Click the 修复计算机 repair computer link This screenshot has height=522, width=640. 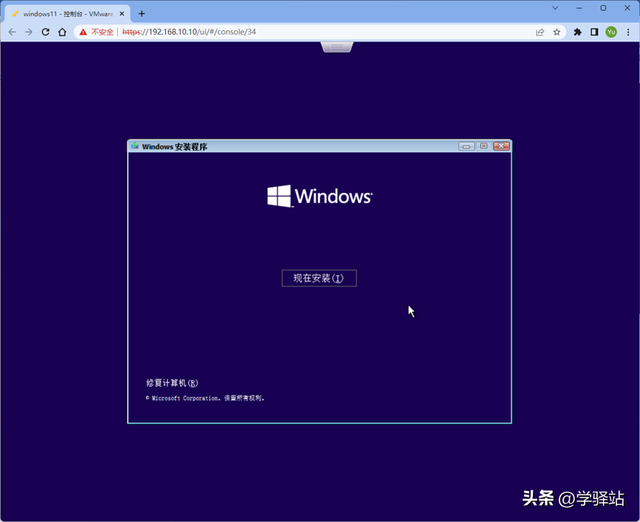click(172, 383)
